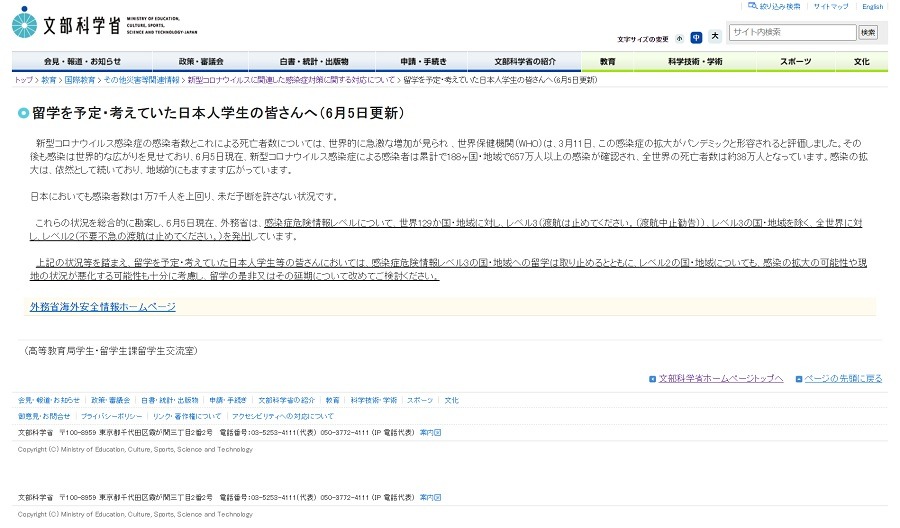The width and height of the screenshot is (900, 528).
Task: Click the 文字サイズの変更 label
Action: (643, 40)
